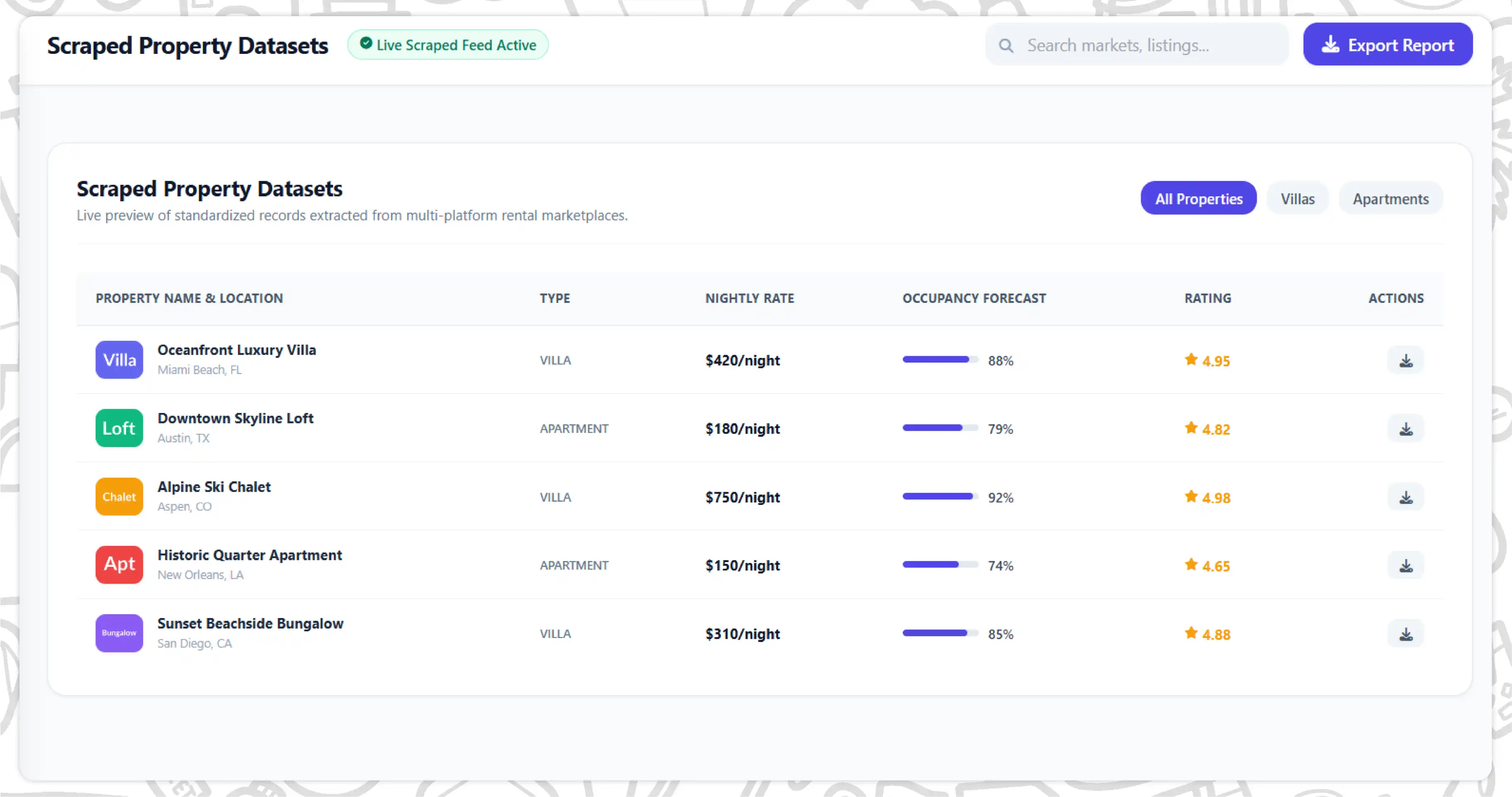The image size is (1512, 797).
Task: Download the Sunset Beachside Bungalow dataset
Action: (x=1405, y=634)
